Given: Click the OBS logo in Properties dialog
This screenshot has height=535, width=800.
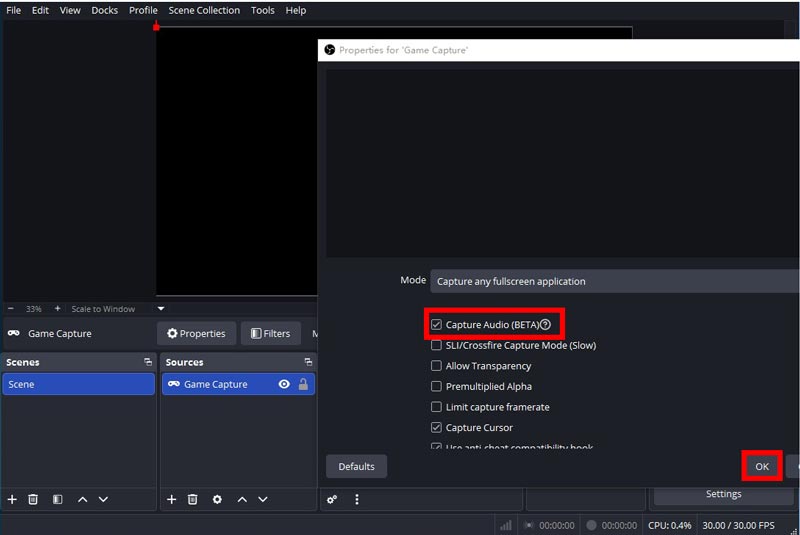Looking at the screenshot, I should point(330,49).
